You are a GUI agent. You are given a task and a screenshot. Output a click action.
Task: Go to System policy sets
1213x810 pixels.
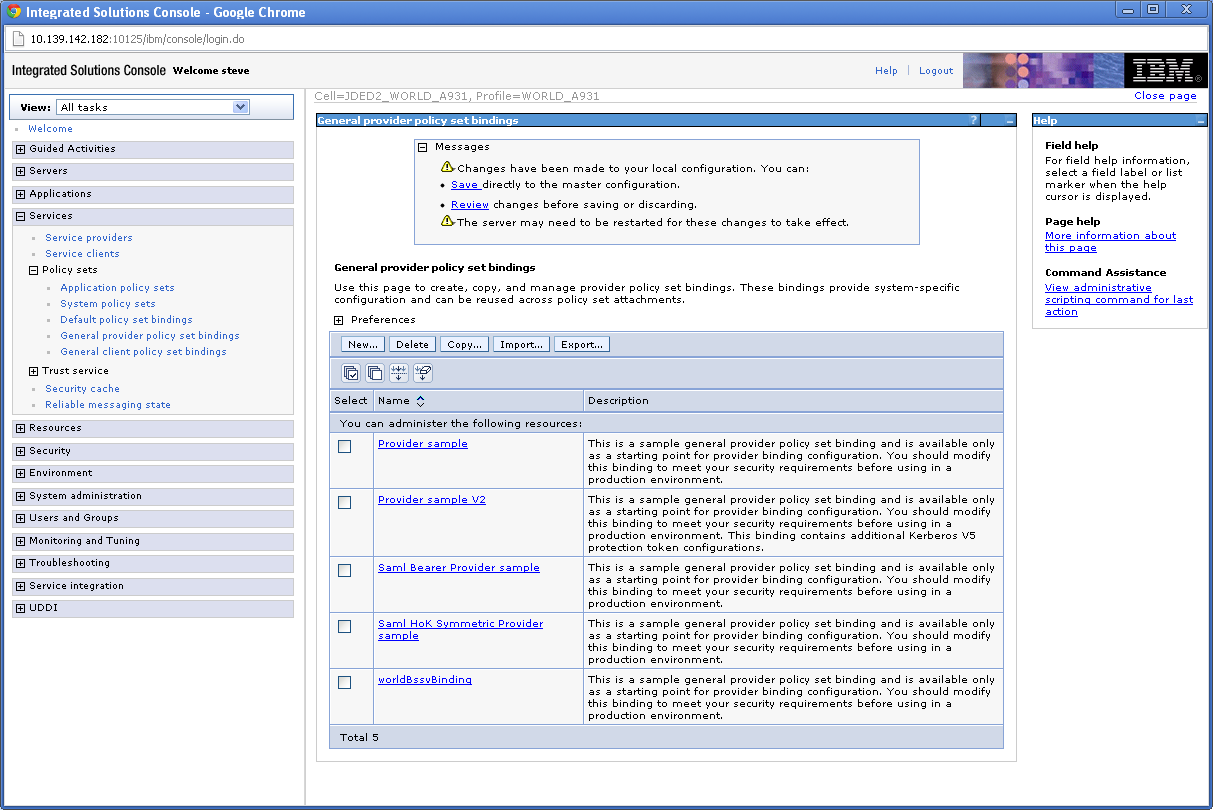(108, 304)
